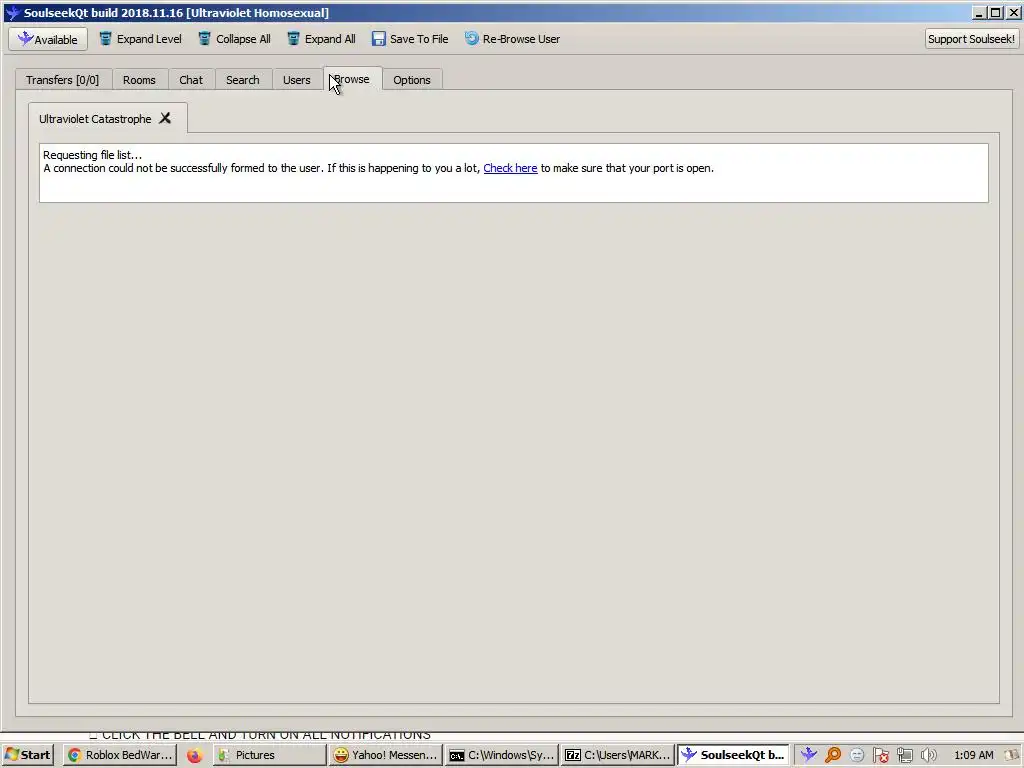The height and width of the screenshot is (768, 1024).
Task: Maximize the SoulseekQt window
Action: coord(996,12)
